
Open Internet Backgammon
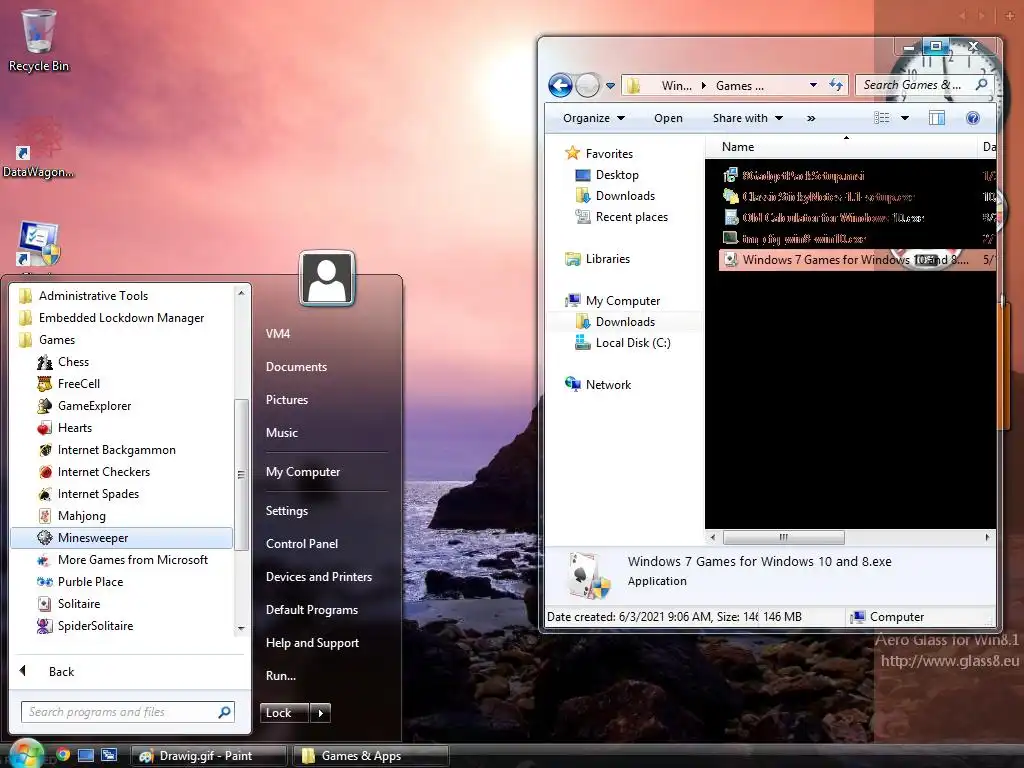pyautogui.click(x=116, y=450)
